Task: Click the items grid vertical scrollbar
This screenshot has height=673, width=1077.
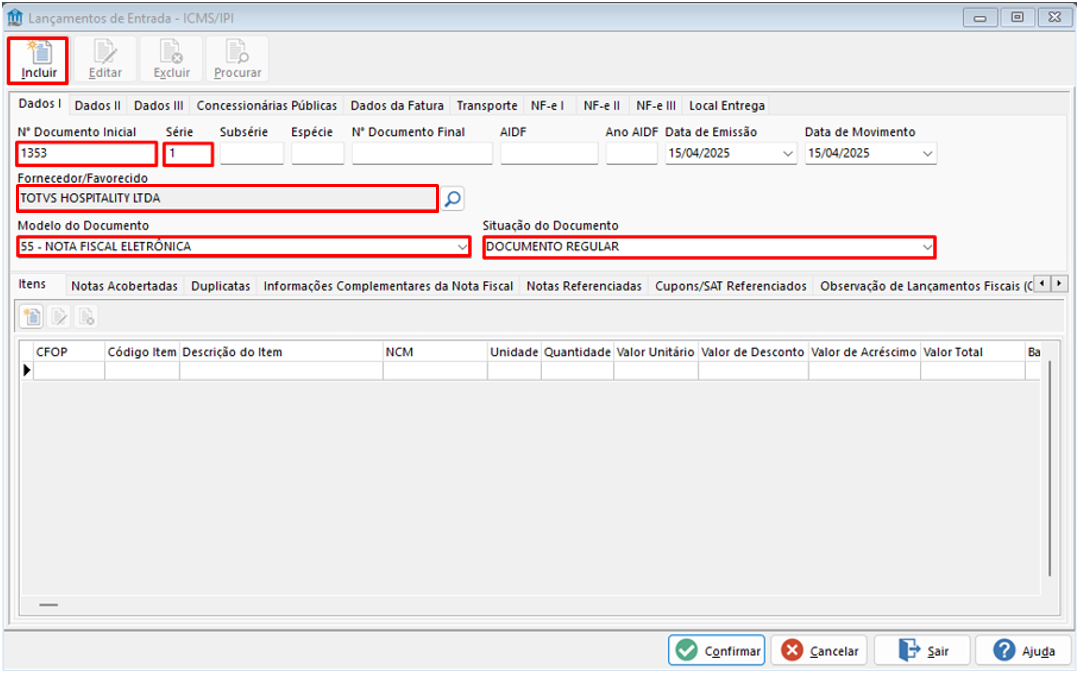Action: click(x=1050, y=468)
